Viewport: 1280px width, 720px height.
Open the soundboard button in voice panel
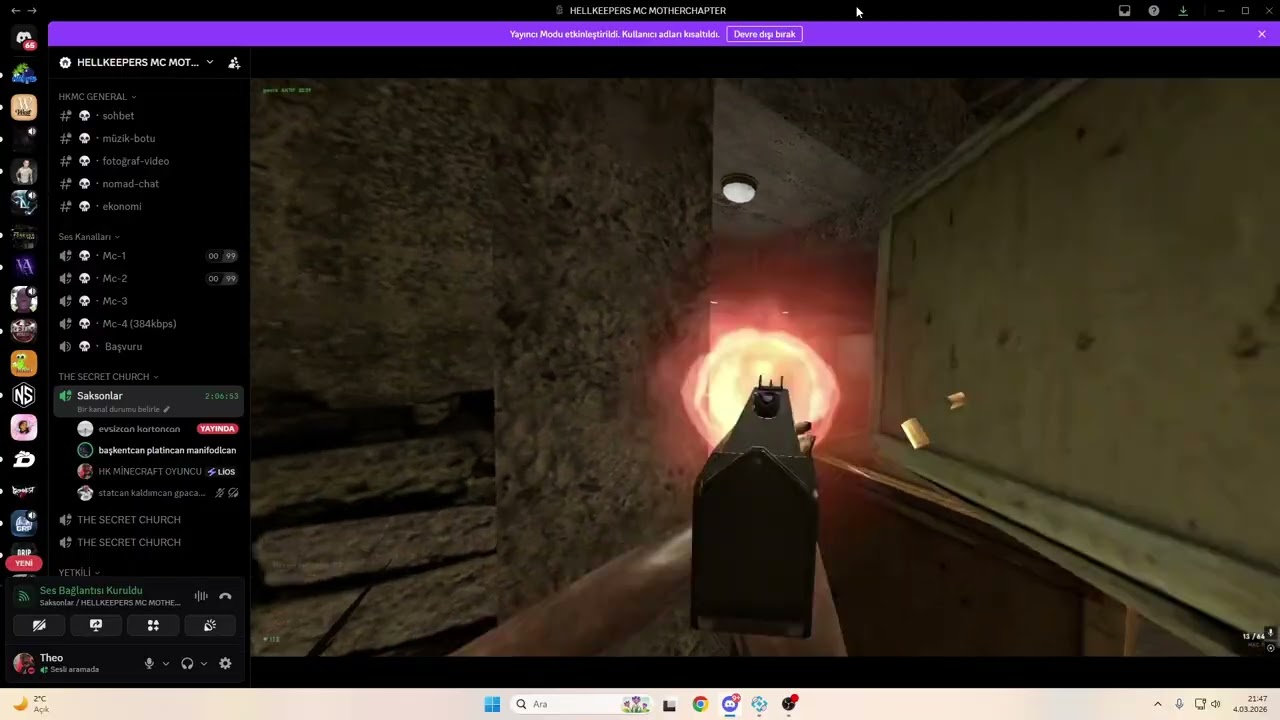point(210,625)
